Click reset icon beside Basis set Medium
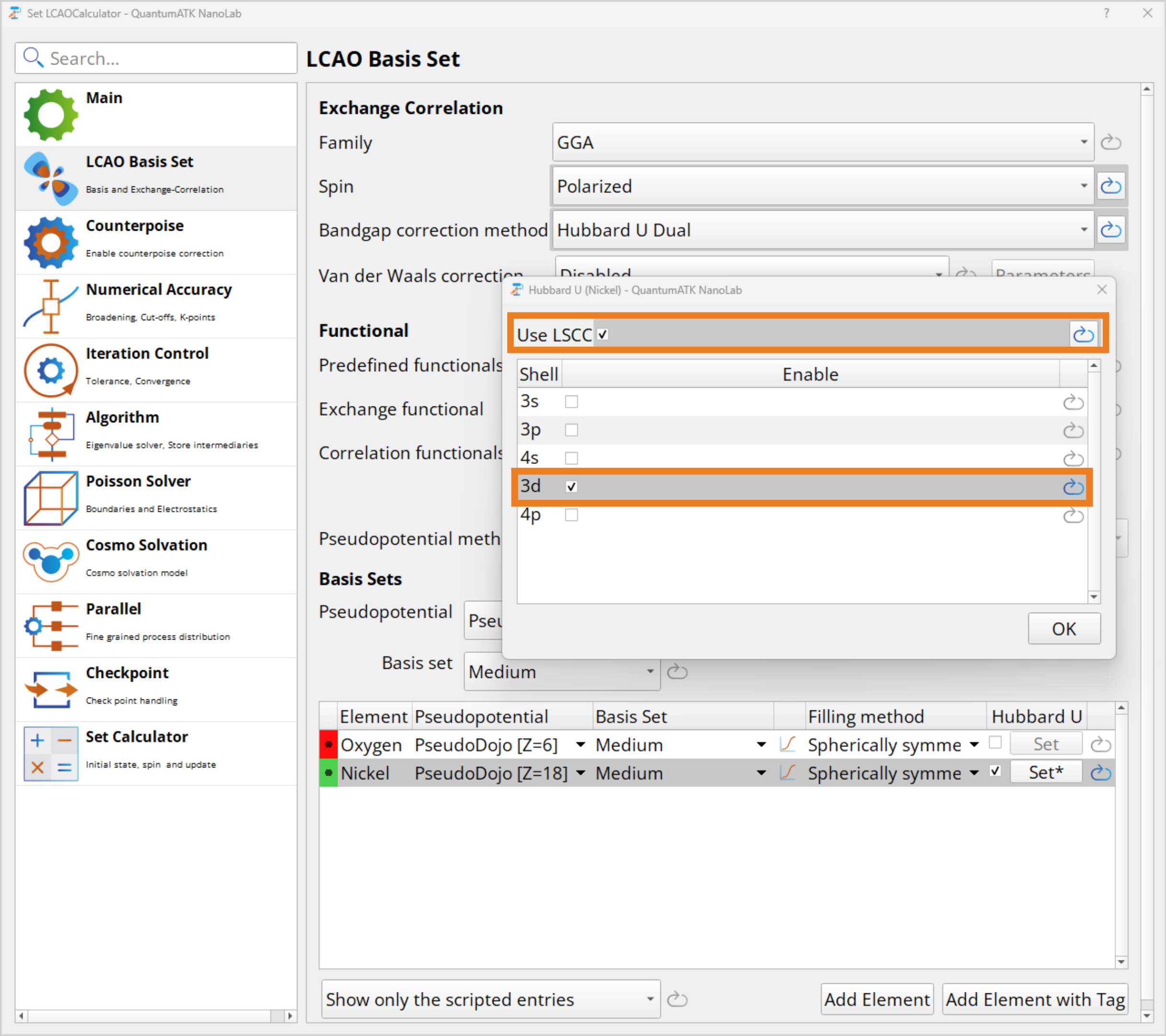1166x1036 pixels. (x=677, y=672)
